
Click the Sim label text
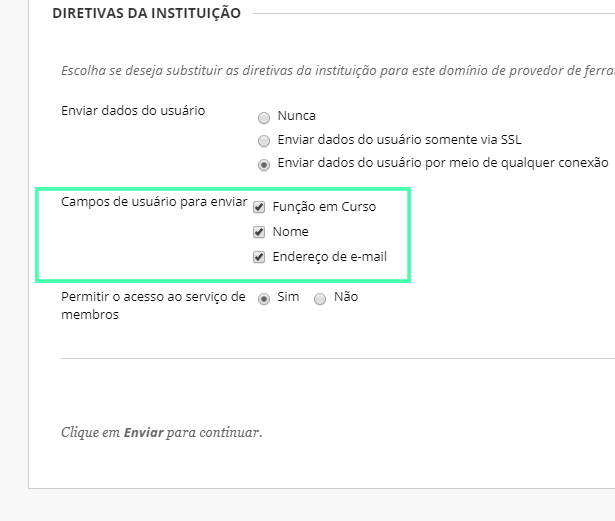click(288, 297)
